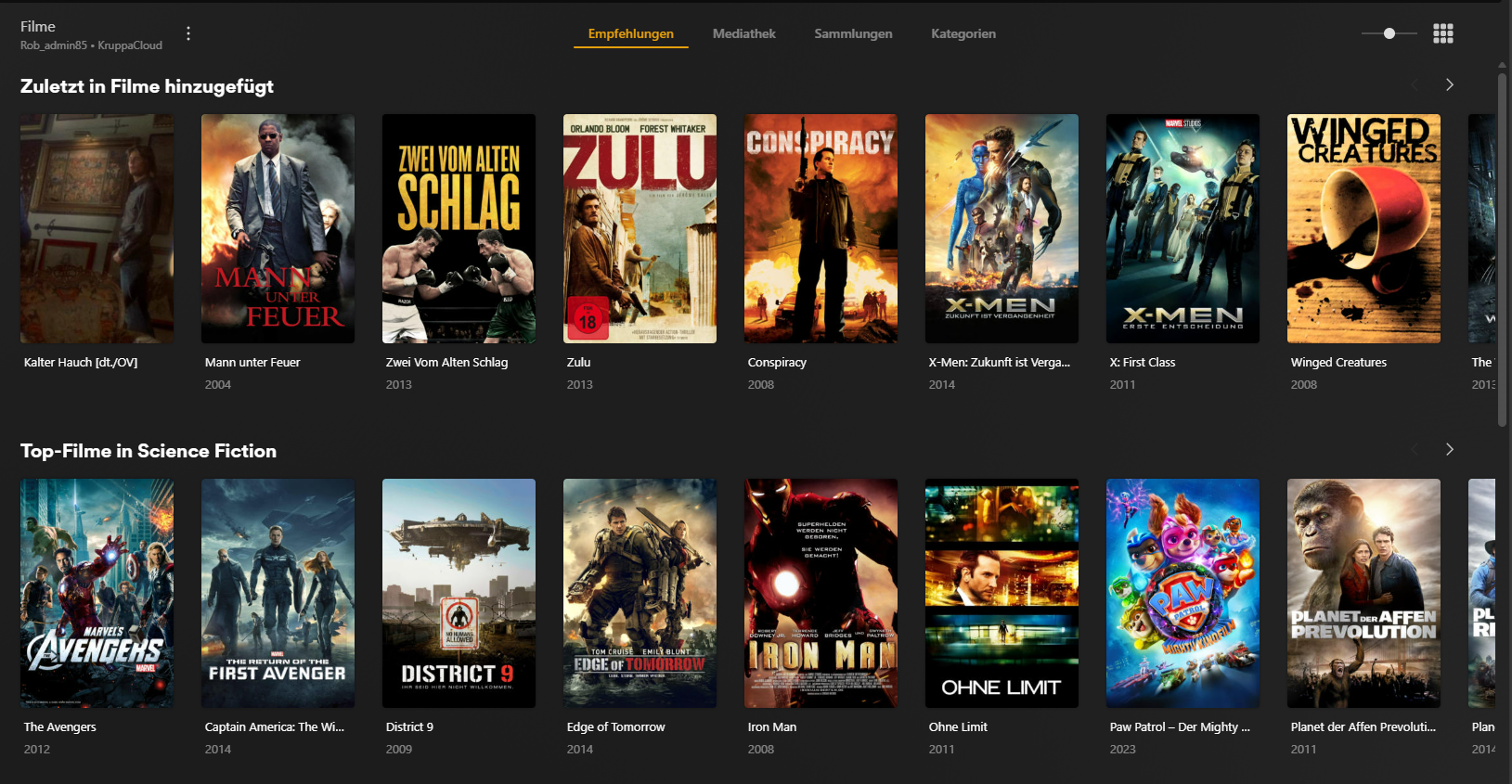Click the 'Ohne Limit' title text
Image resolution: width=1512 pixels, height=784 pixels.
point(958,727)
